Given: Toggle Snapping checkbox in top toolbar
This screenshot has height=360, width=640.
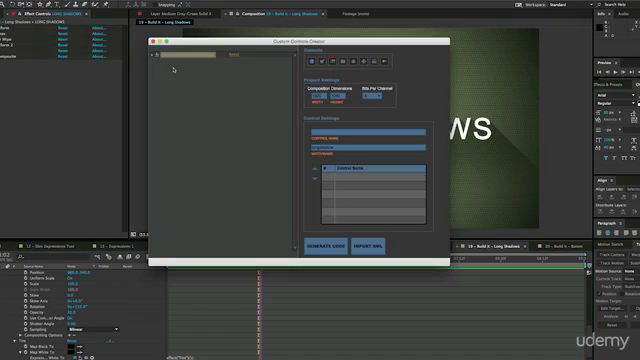Looking at the screenshot, I should pos(156,5).
